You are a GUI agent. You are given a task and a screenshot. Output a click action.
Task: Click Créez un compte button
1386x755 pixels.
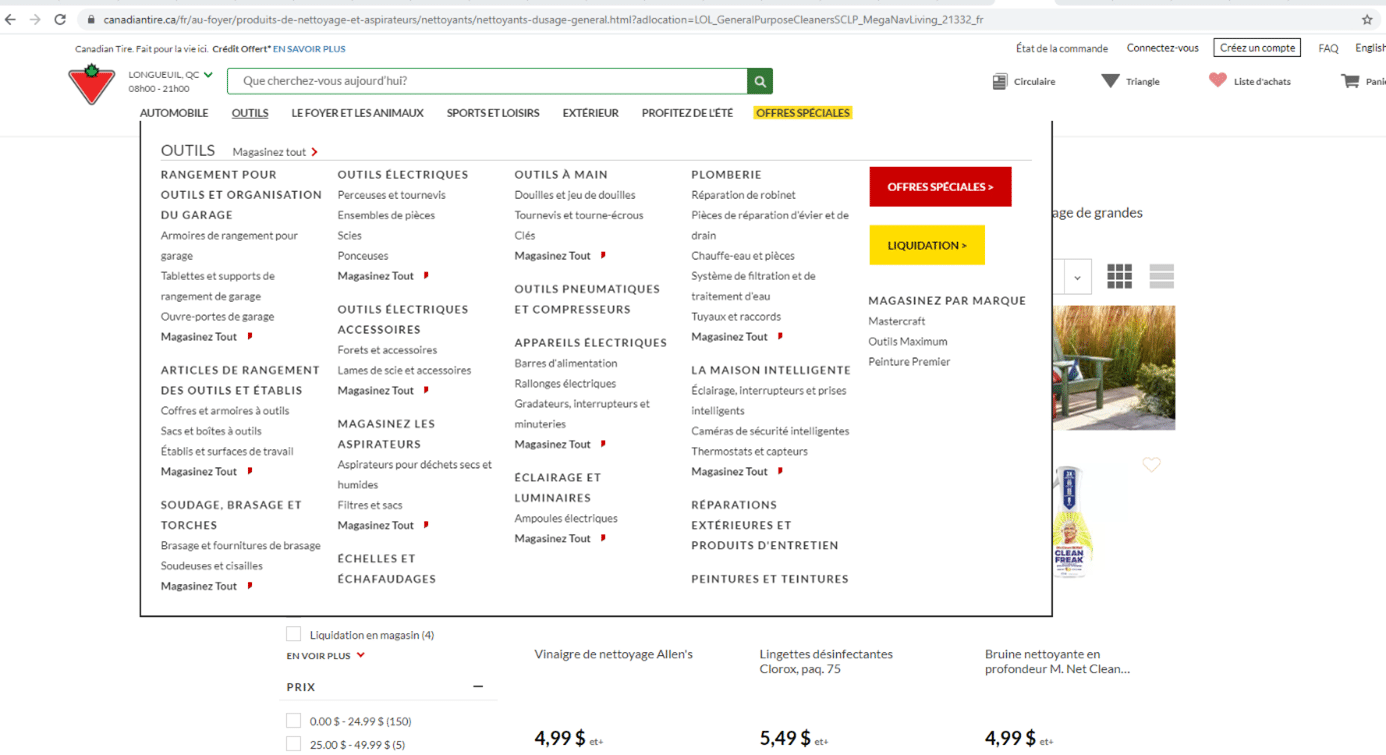pyautogui.click(x=1257, y=48)
